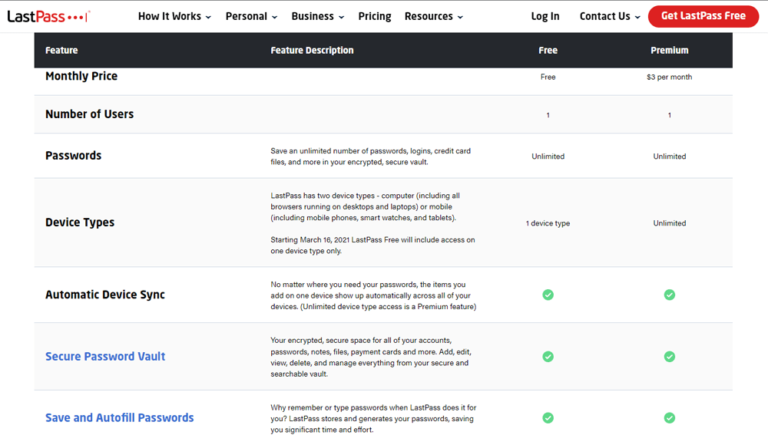Open the Save and Autofill Passwords link

pos(119,418)
